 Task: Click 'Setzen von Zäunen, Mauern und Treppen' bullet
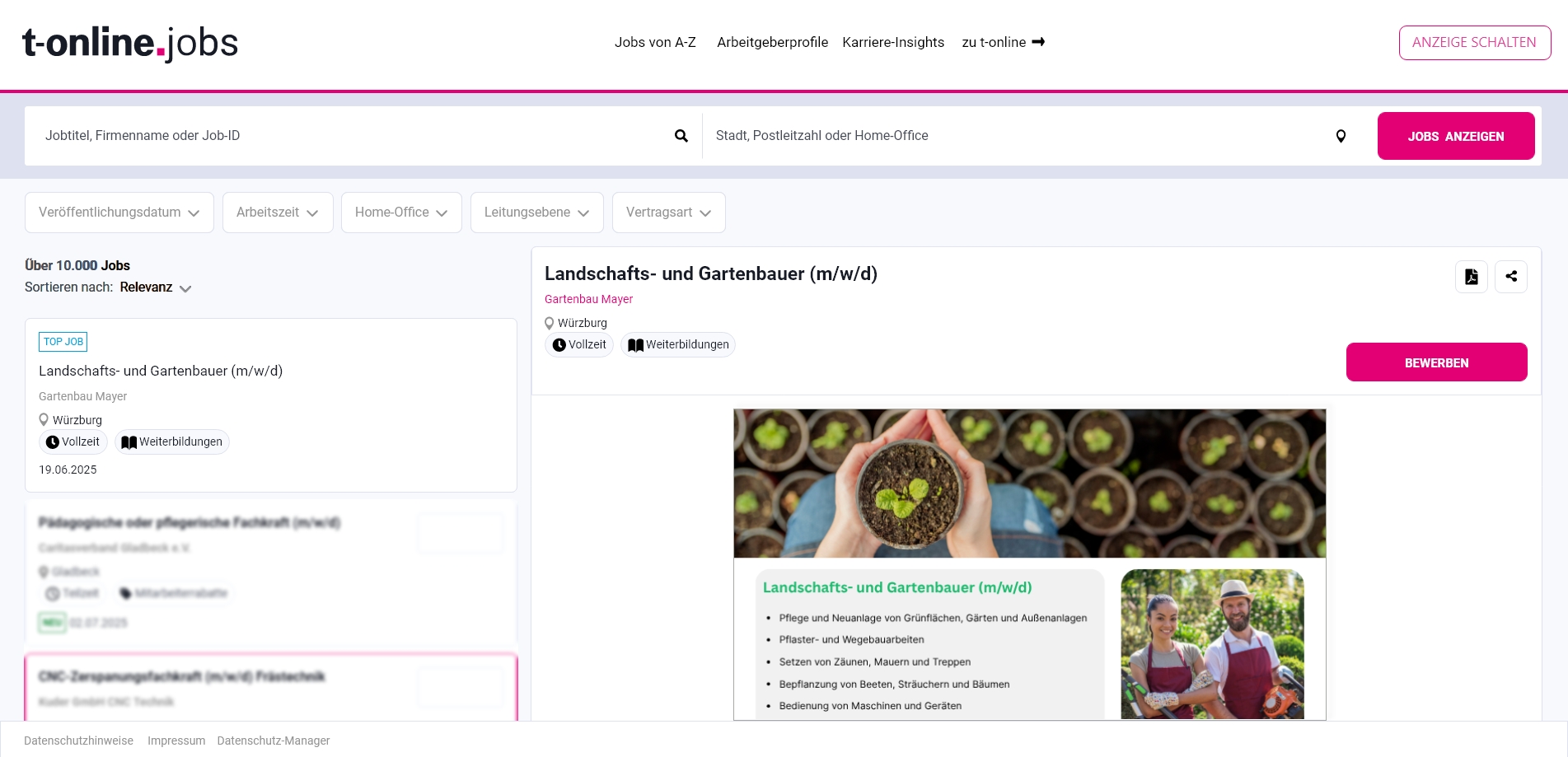coord(874,661)
